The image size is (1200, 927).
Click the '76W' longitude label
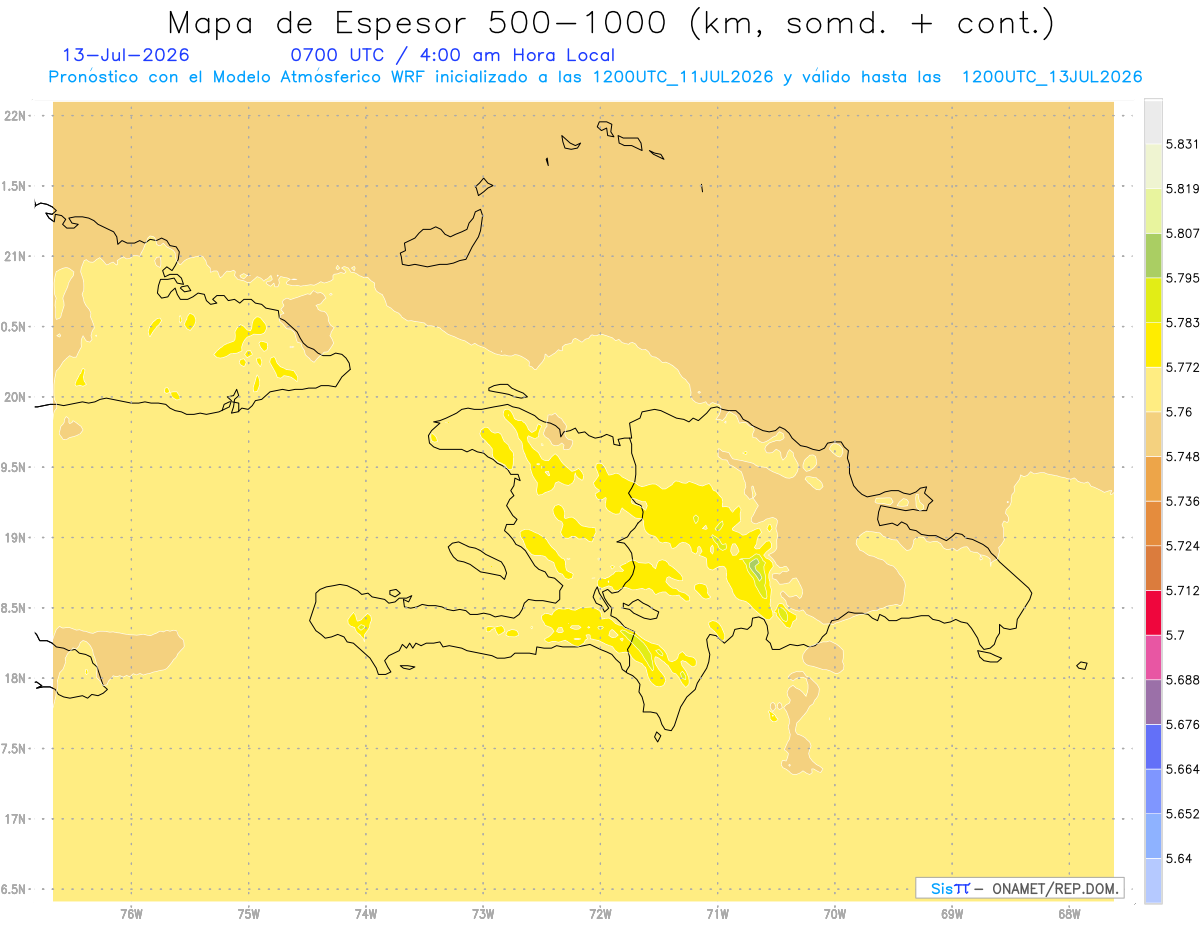[x=131, y=913]
